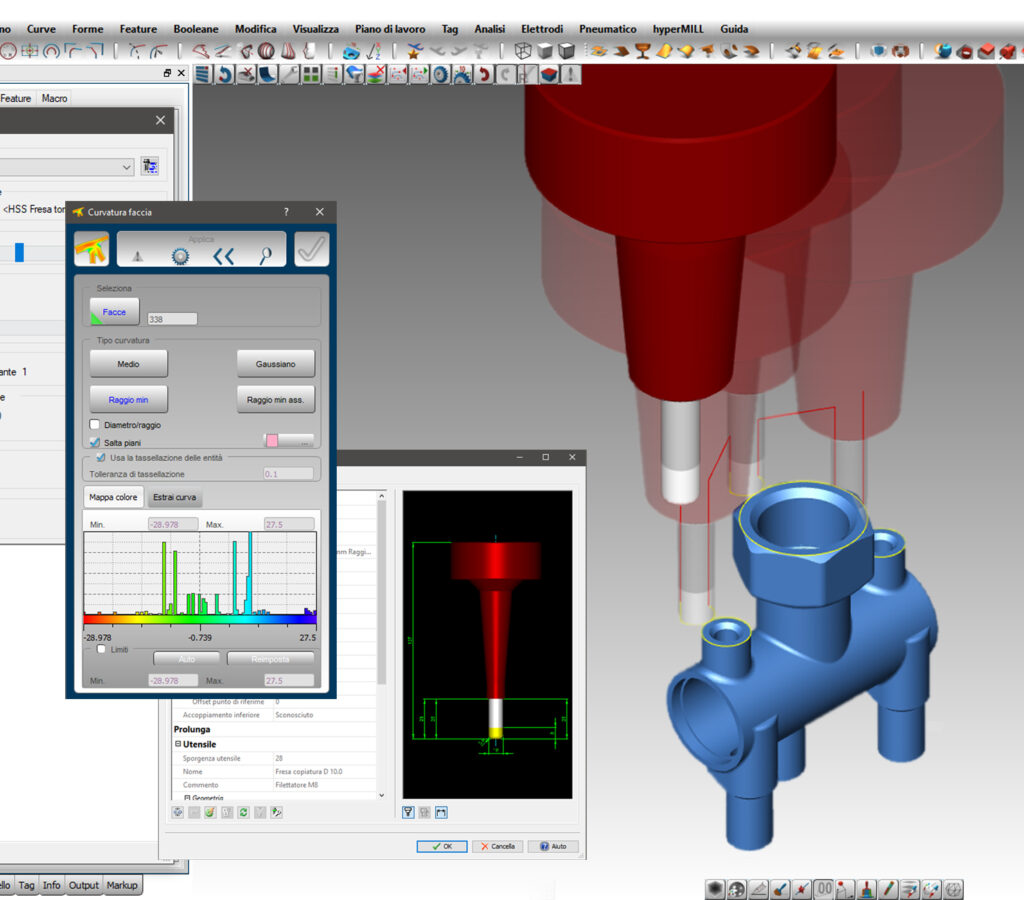Image resolution: width=1024 pixels, height=900 pixels.
Task: Click the double back arrows in Applica bar
Action: 223,256
